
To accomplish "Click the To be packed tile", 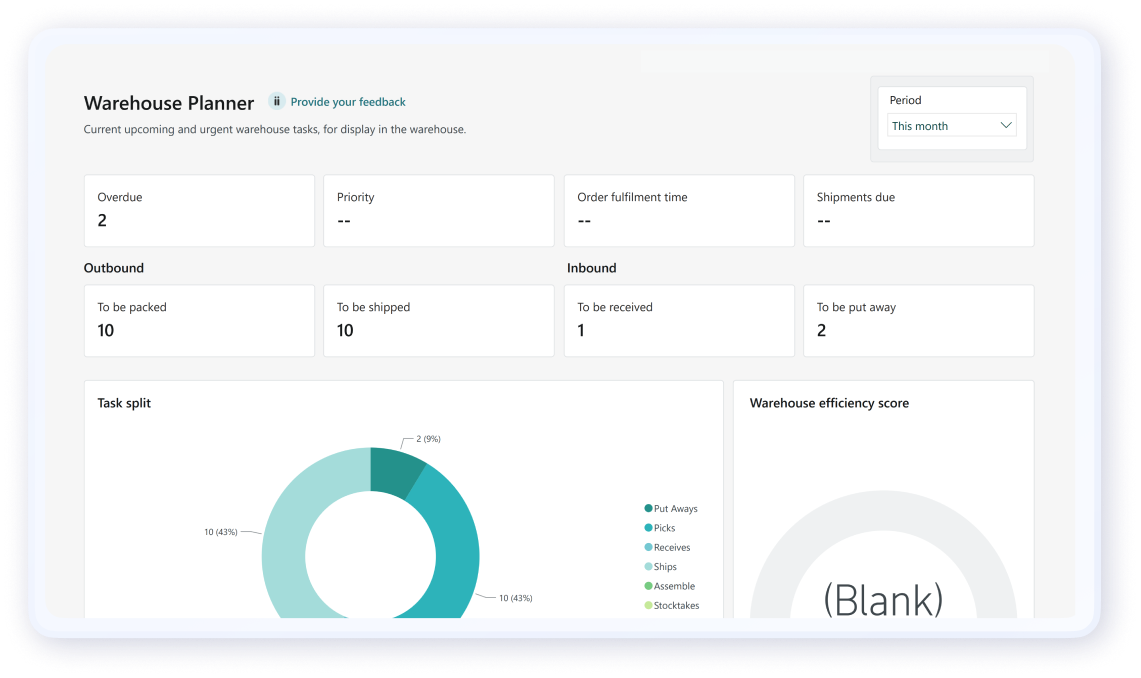I will [x=199, y=320].
